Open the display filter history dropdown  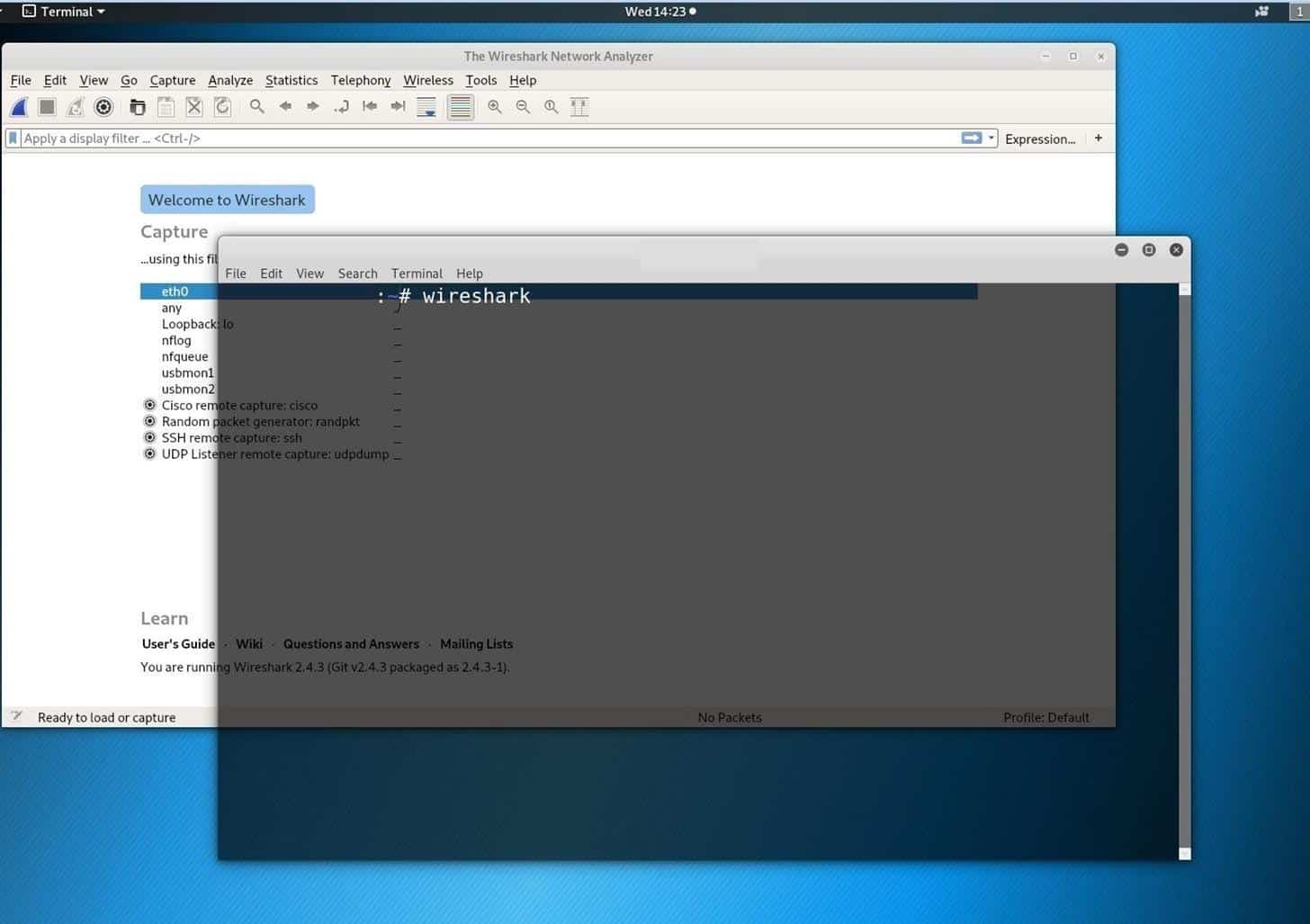pos(991,138)
